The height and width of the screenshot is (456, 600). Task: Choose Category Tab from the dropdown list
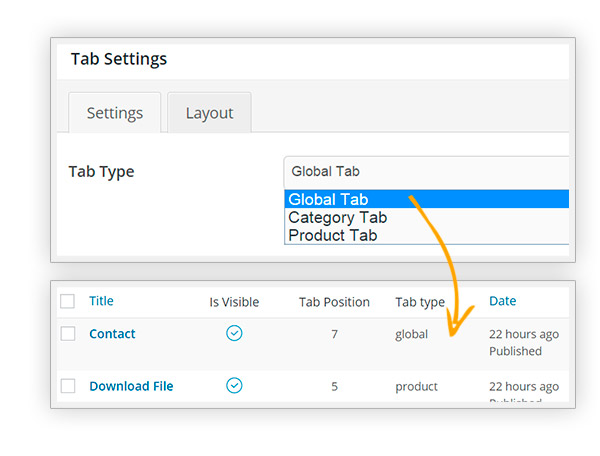click(427, 217)
